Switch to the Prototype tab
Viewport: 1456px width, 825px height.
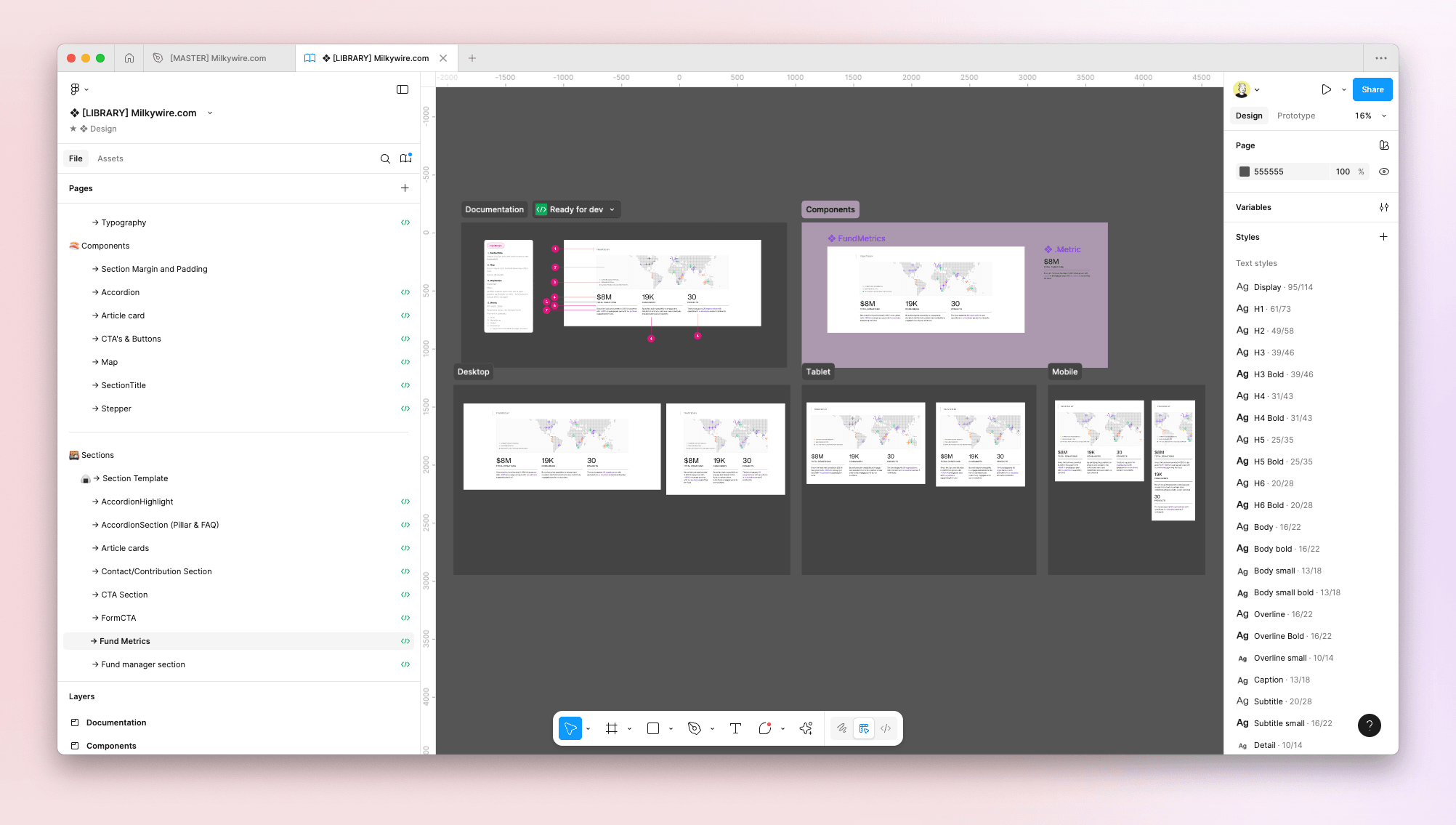pyautogui.click(x=1296, y=116)
